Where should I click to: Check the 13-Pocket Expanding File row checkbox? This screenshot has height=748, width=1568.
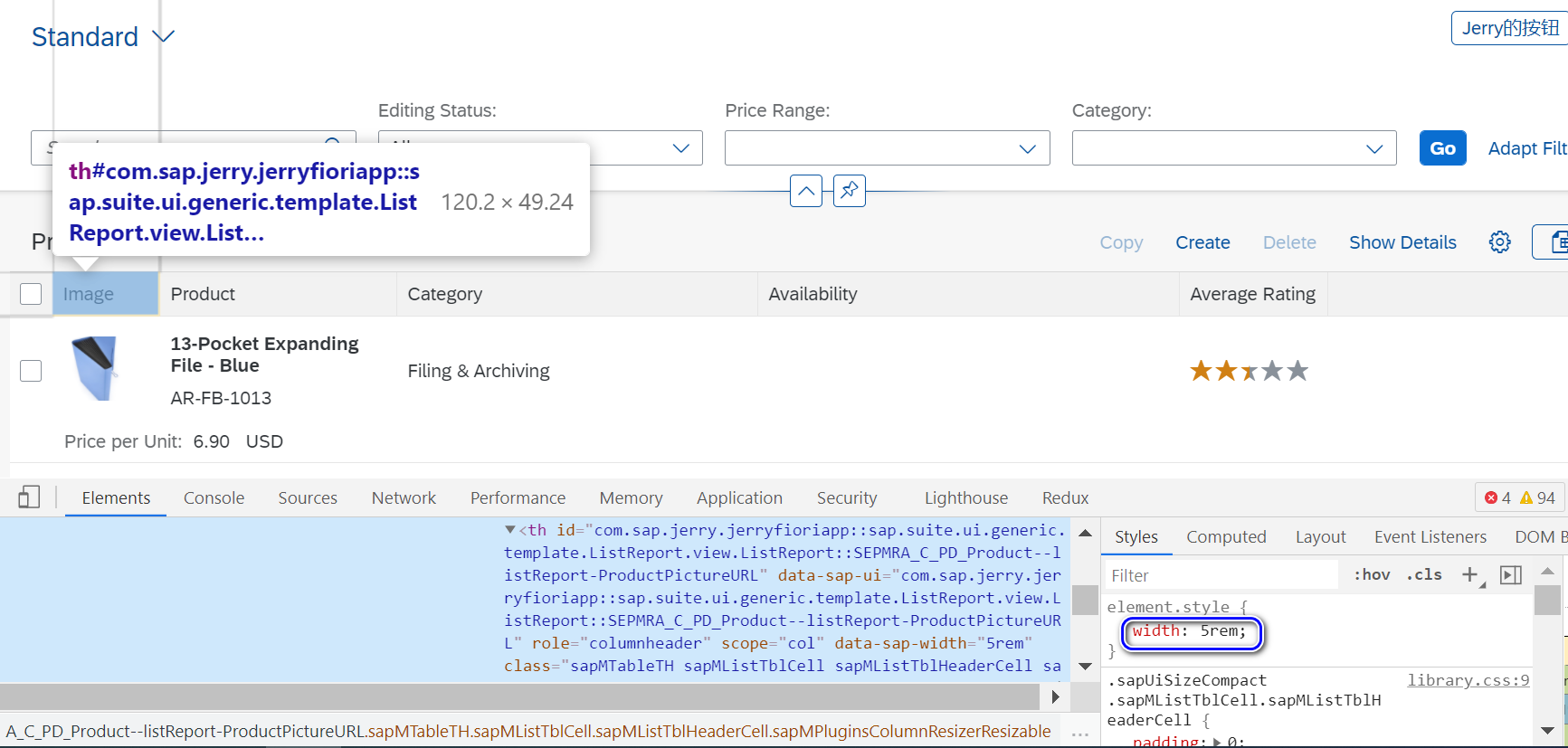(x=31, y=371)
